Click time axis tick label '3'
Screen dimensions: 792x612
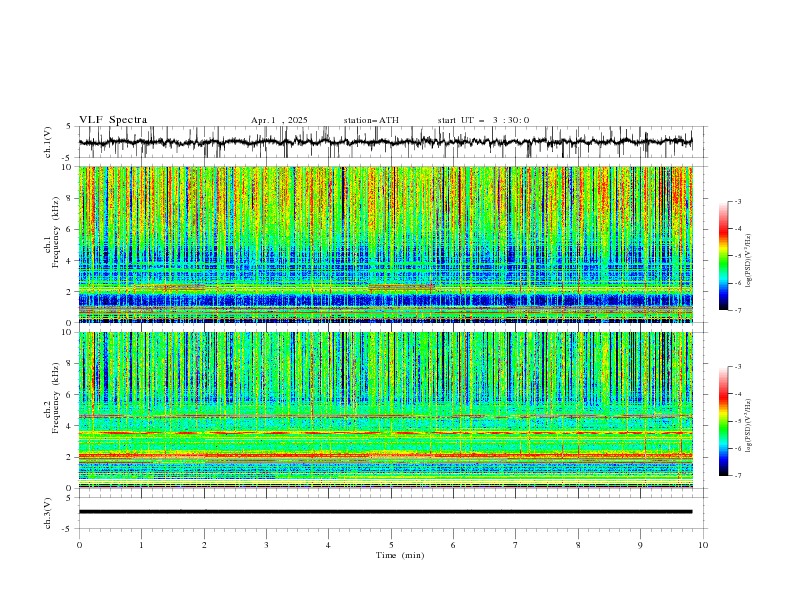[266, 545]
